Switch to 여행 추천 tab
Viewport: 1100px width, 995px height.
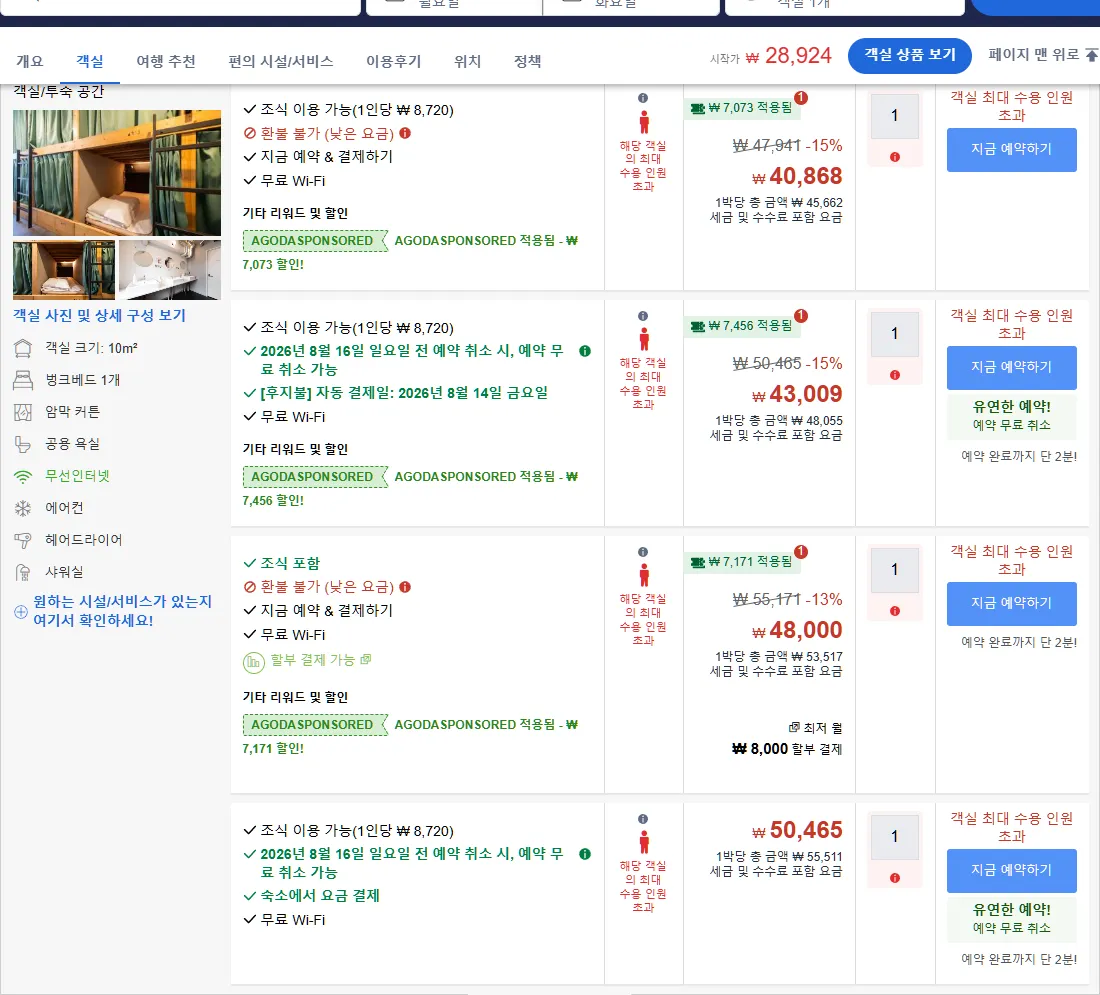pyautogui.click(x=166, y=61)
